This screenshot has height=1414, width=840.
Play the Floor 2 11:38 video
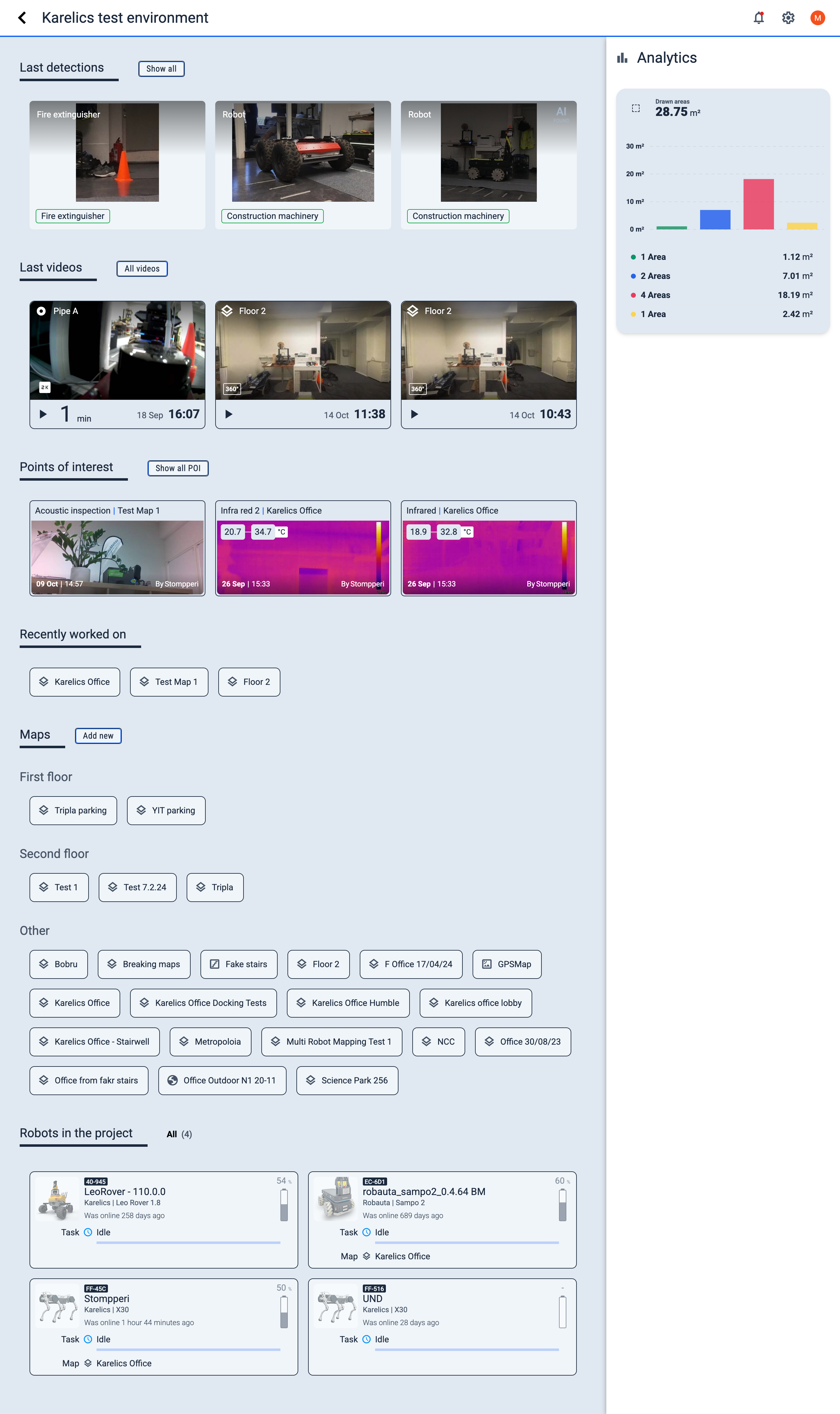(x=229, y=414)
